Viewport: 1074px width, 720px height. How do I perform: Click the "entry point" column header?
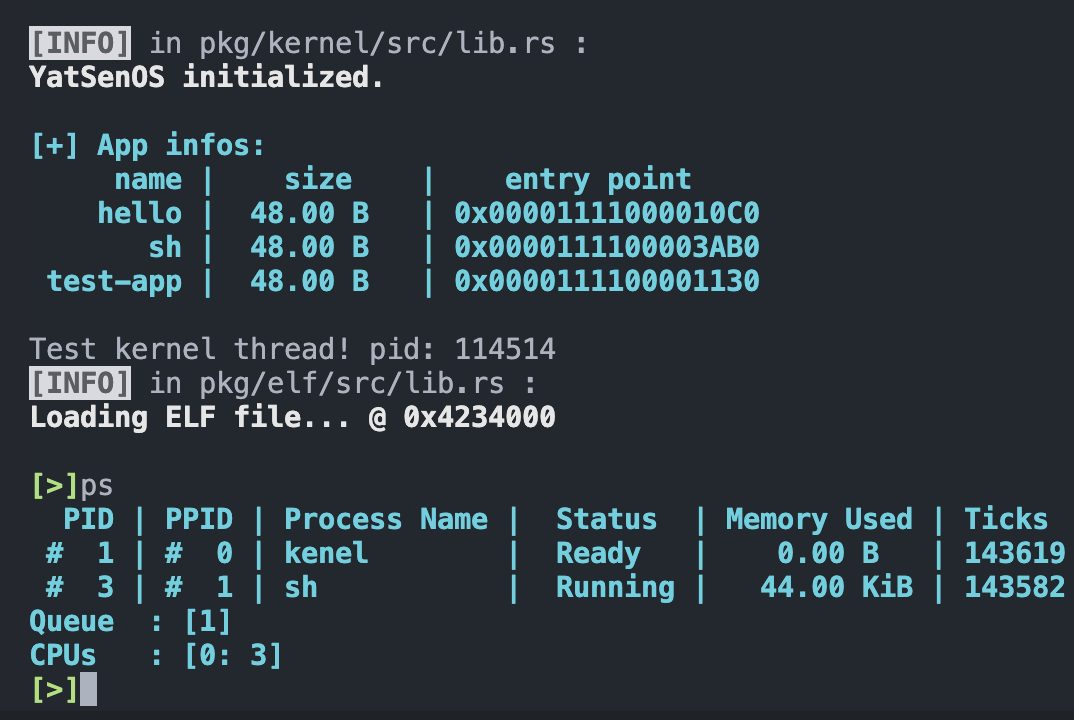(598, 180)
